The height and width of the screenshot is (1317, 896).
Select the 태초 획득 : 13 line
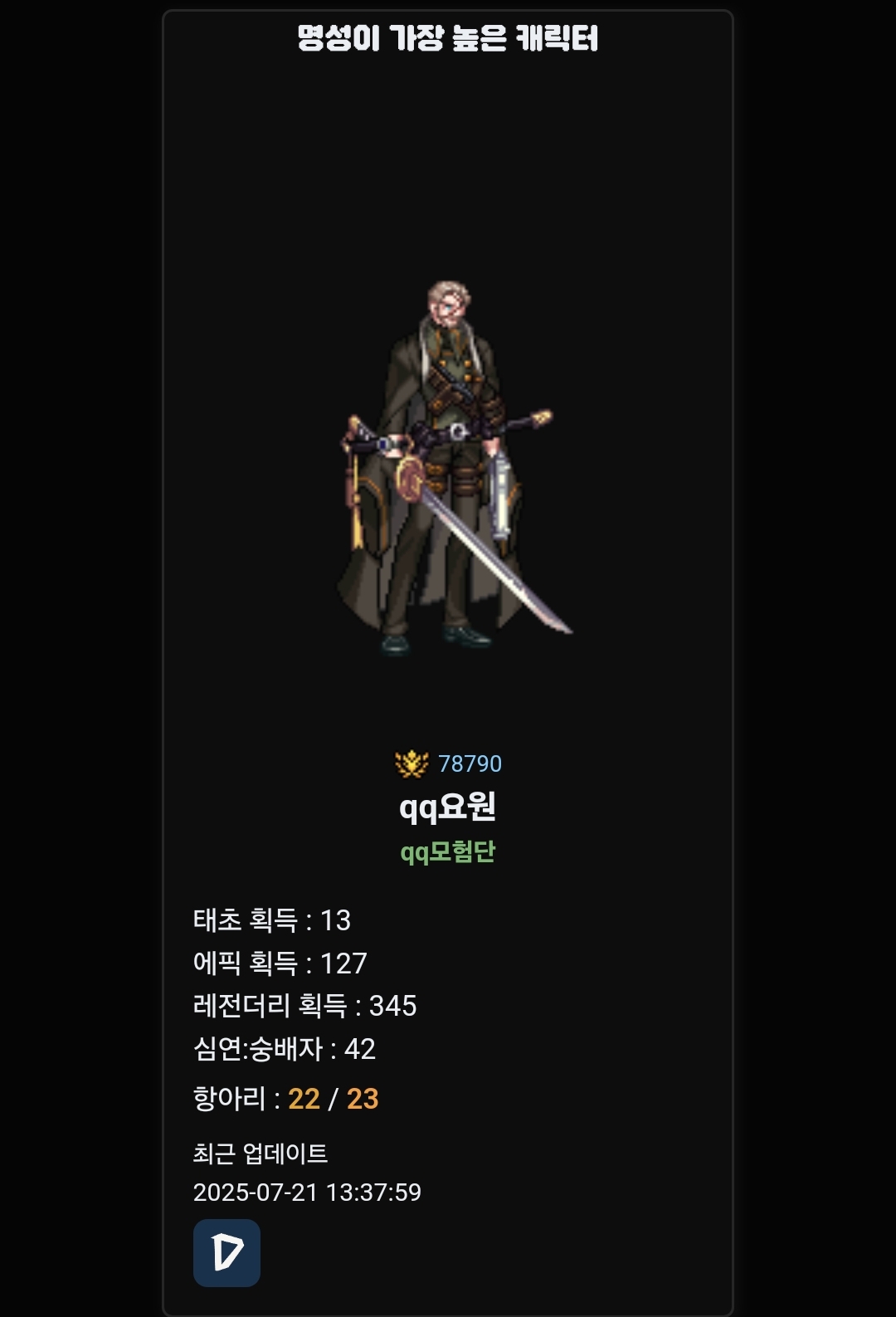point(272,919)
